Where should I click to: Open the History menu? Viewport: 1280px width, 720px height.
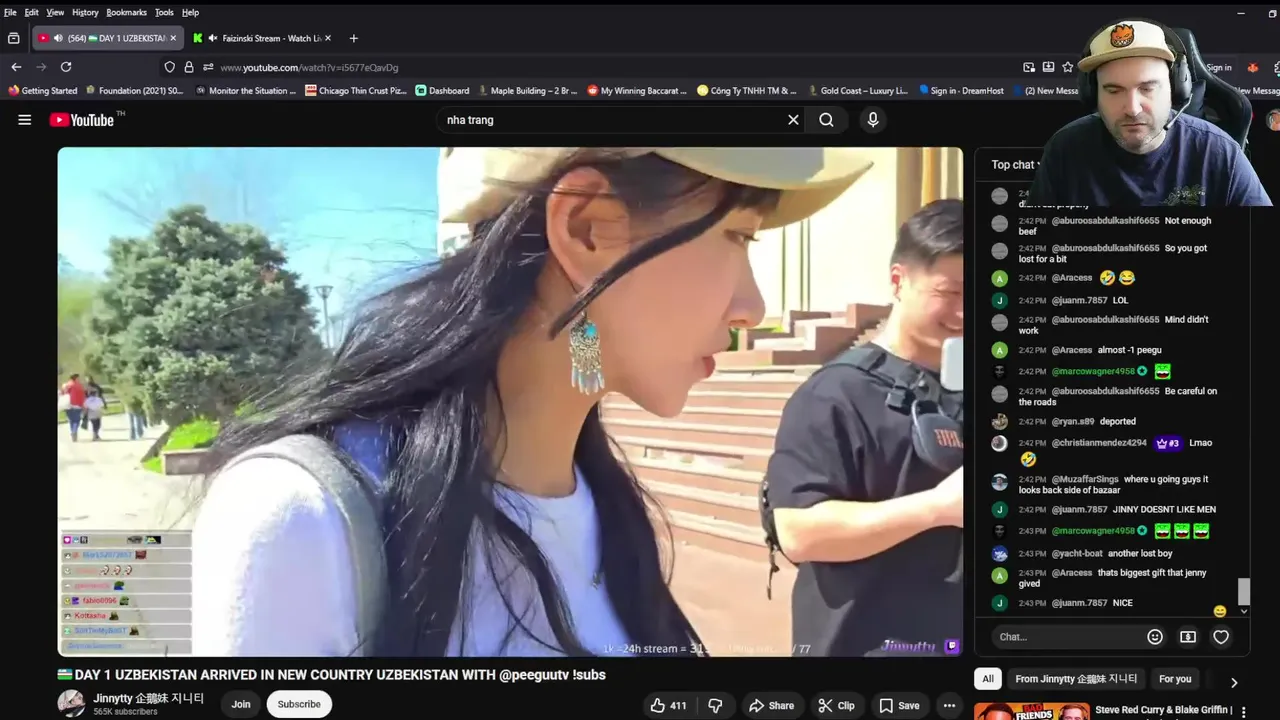click(x=85, y=12)
